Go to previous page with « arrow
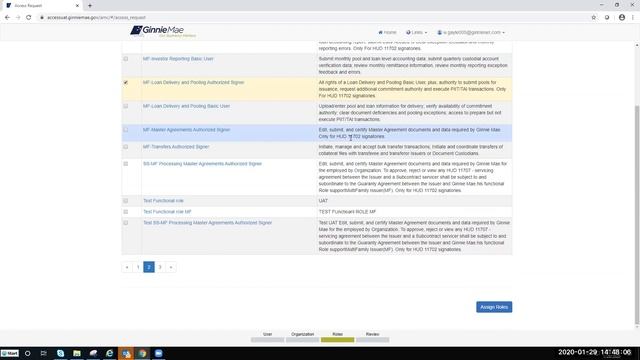 [127, 267]
